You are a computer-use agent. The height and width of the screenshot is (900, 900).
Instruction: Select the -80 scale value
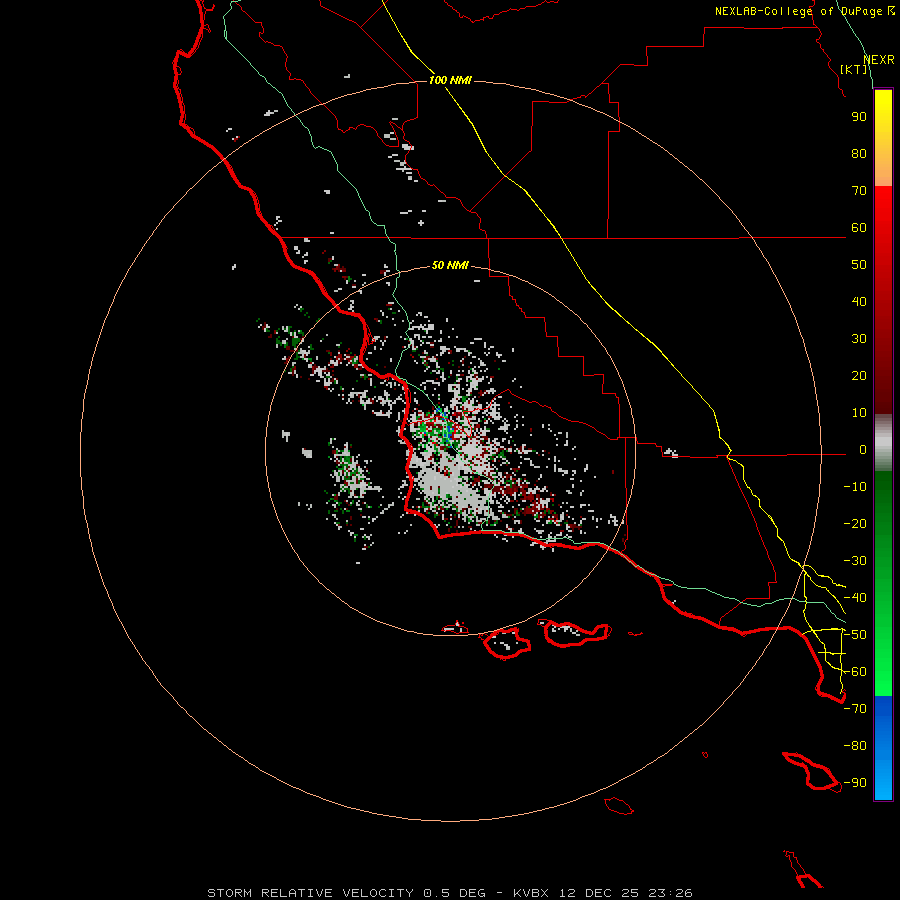click(x=855, y=746)
